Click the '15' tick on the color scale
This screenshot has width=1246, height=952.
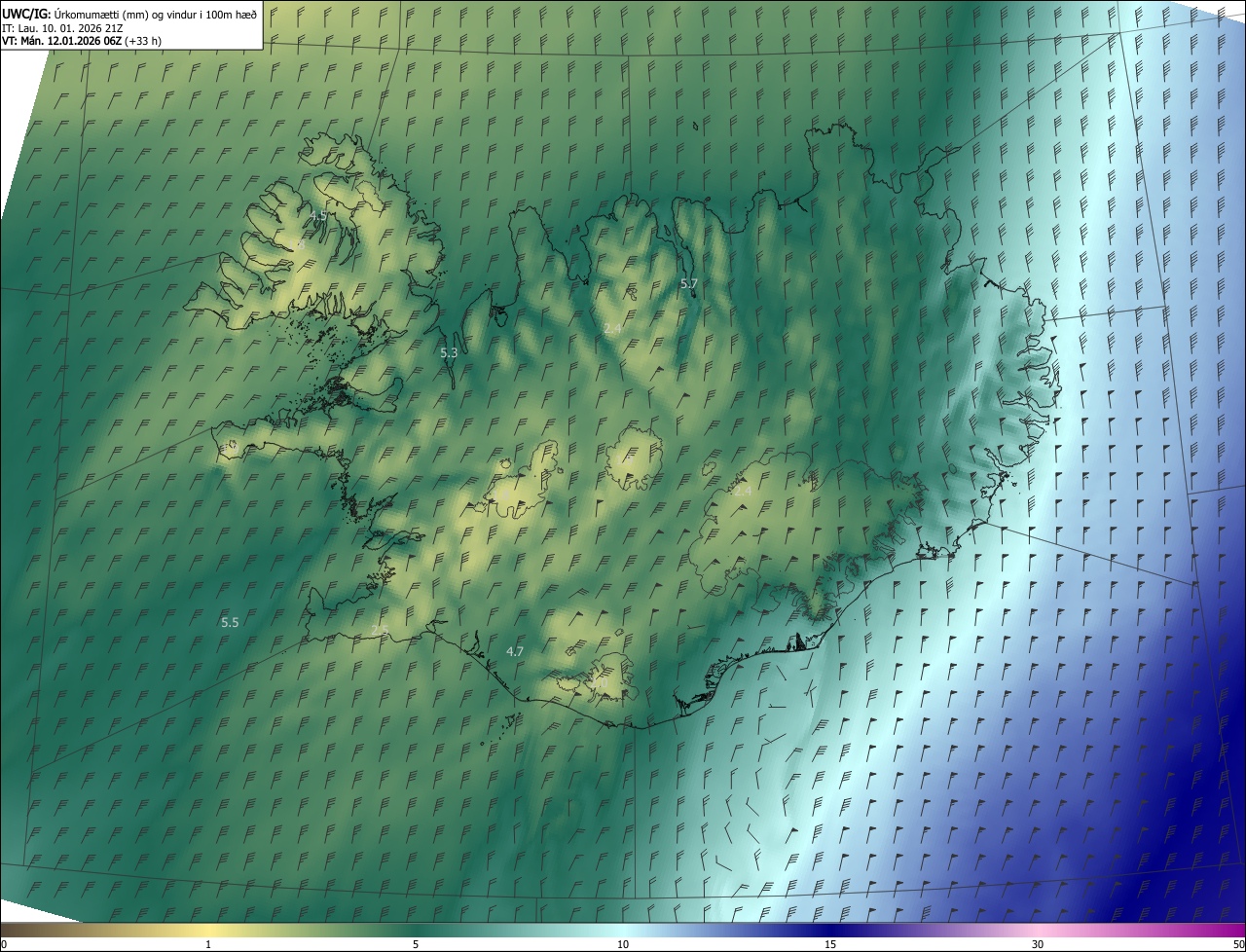pyautogui.click(x=830, y=944)
